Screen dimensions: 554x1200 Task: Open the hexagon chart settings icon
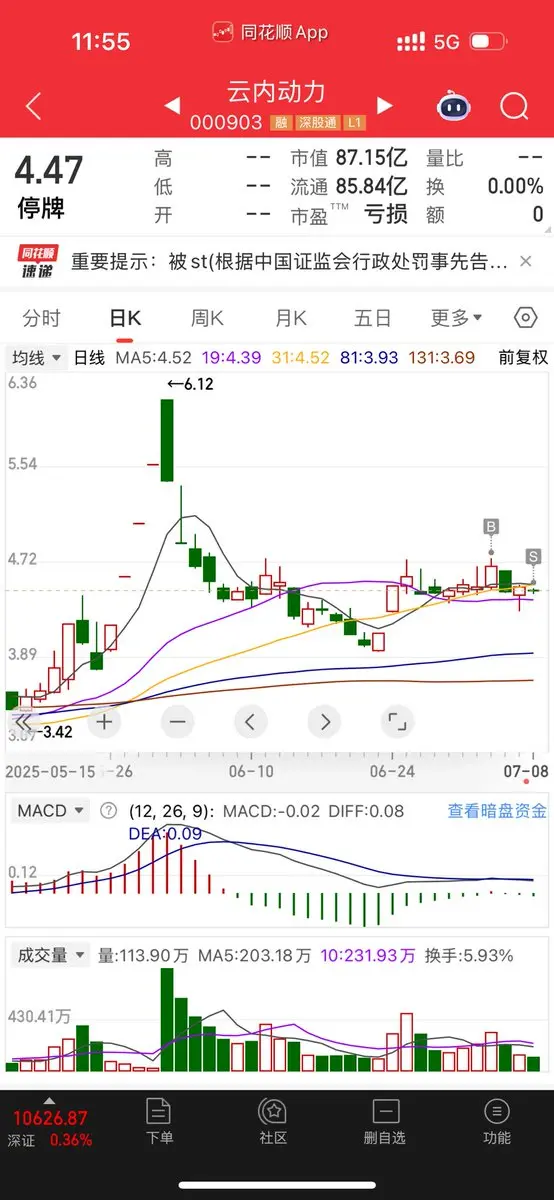pyautogui.click(x=526, y=318)
